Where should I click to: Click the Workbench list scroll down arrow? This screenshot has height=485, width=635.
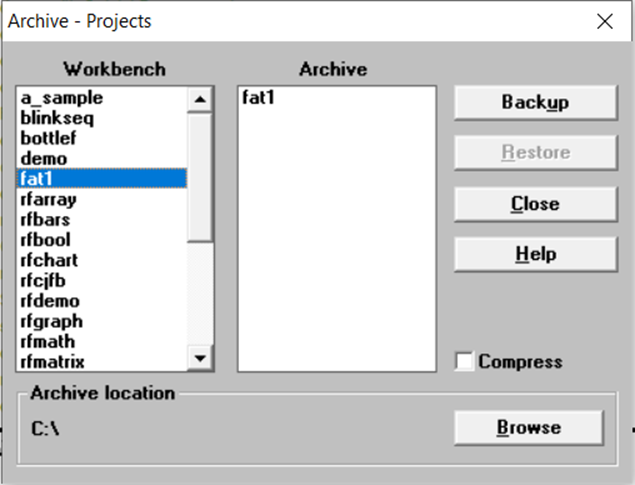[x=200, y=358]
